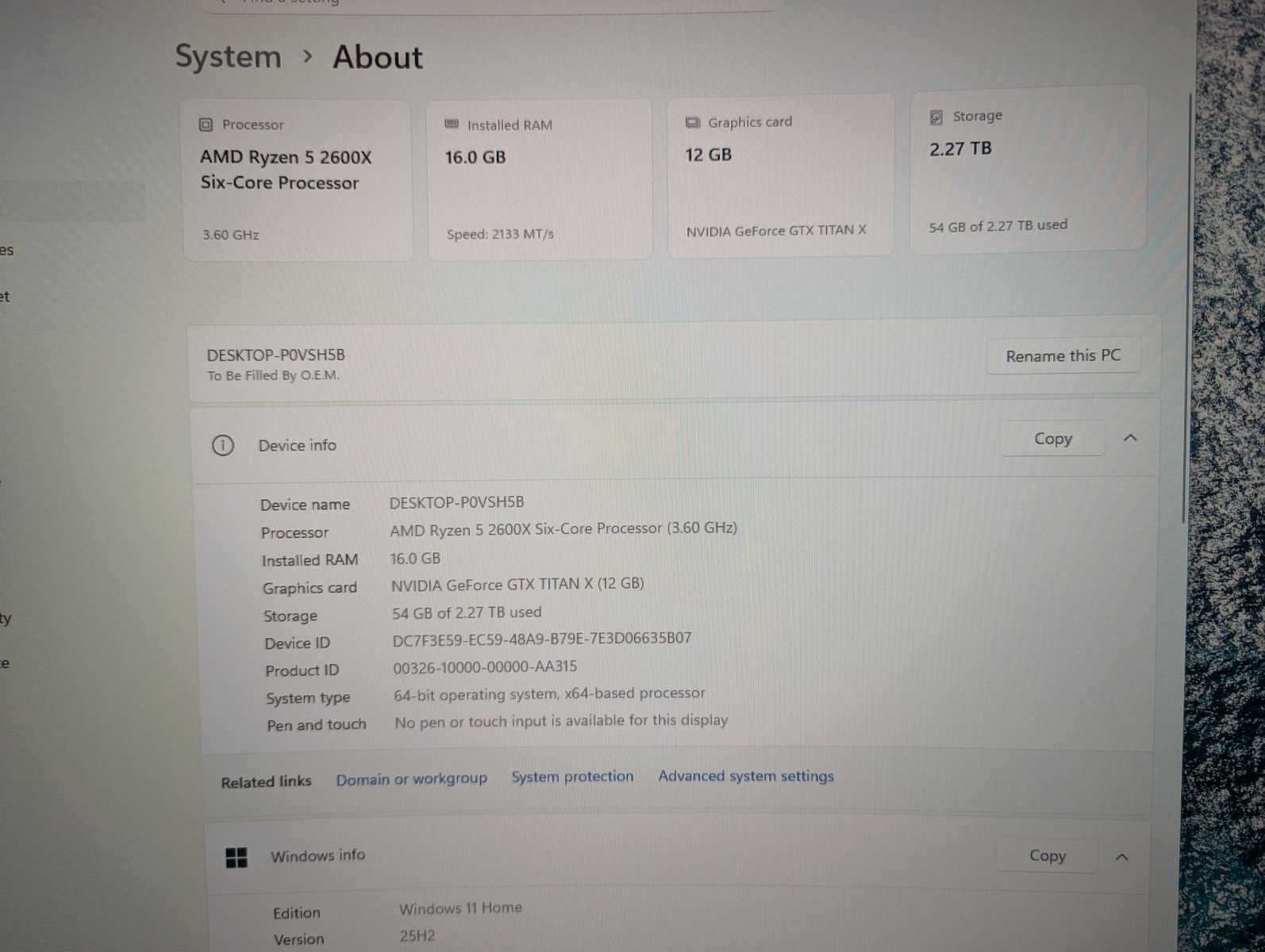Click the 'To Be Filled By O.E.M.' text
The height and width of the screenshot is (952, 1265).
coord(273,376)
